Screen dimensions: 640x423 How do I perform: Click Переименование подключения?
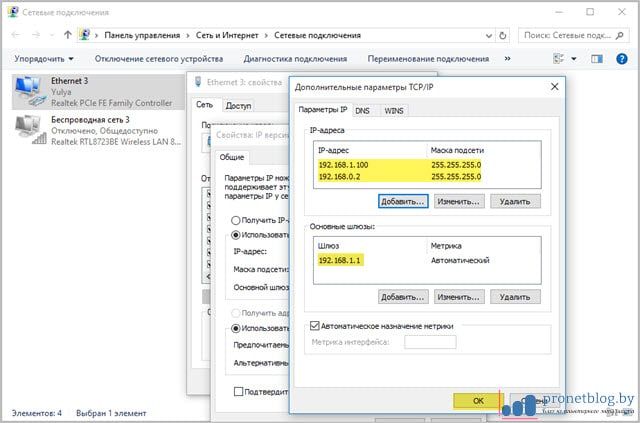pyautogui.click(x=428, y=59)
